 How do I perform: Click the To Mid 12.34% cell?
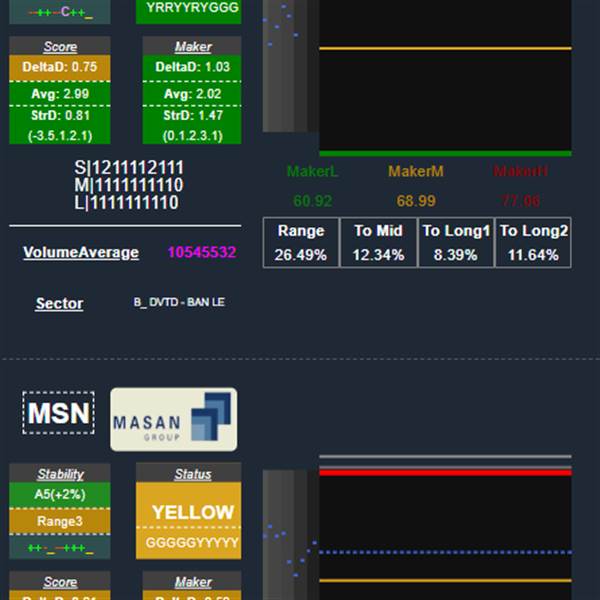point(378,243)
